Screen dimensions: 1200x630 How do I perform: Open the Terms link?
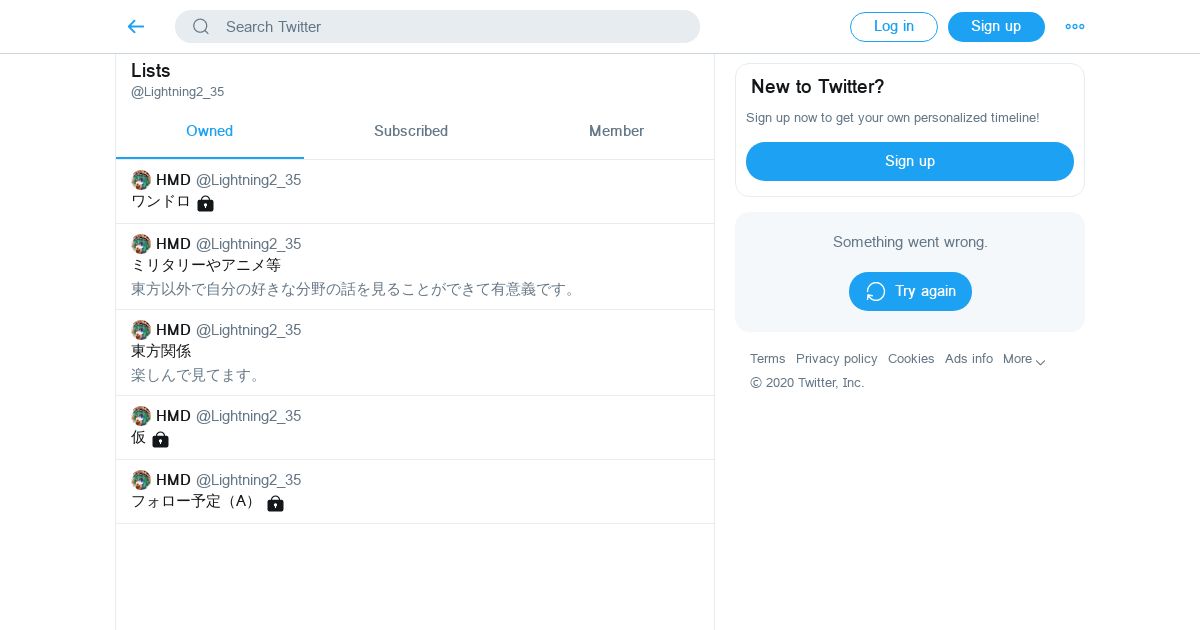coord(768,359)
